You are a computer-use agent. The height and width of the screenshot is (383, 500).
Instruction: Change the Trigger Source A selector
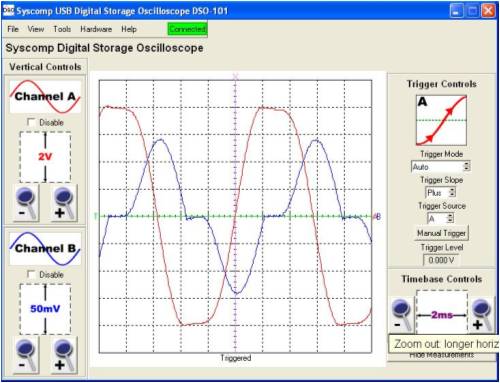pyautogui.click(x=440, y=219)
